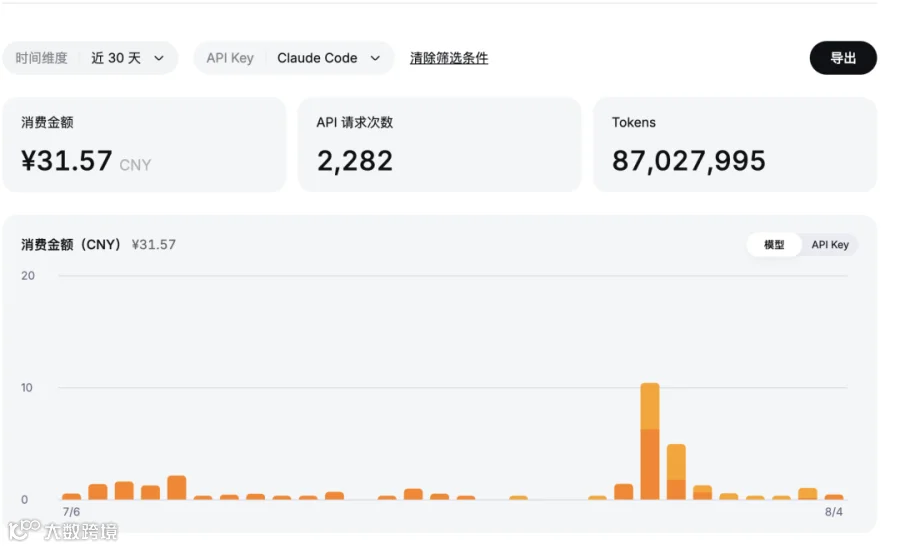Viewport: 900px width, 548px height.
Task: Click the 7/6 bar in the chart
Action: (x=72, y=496)
